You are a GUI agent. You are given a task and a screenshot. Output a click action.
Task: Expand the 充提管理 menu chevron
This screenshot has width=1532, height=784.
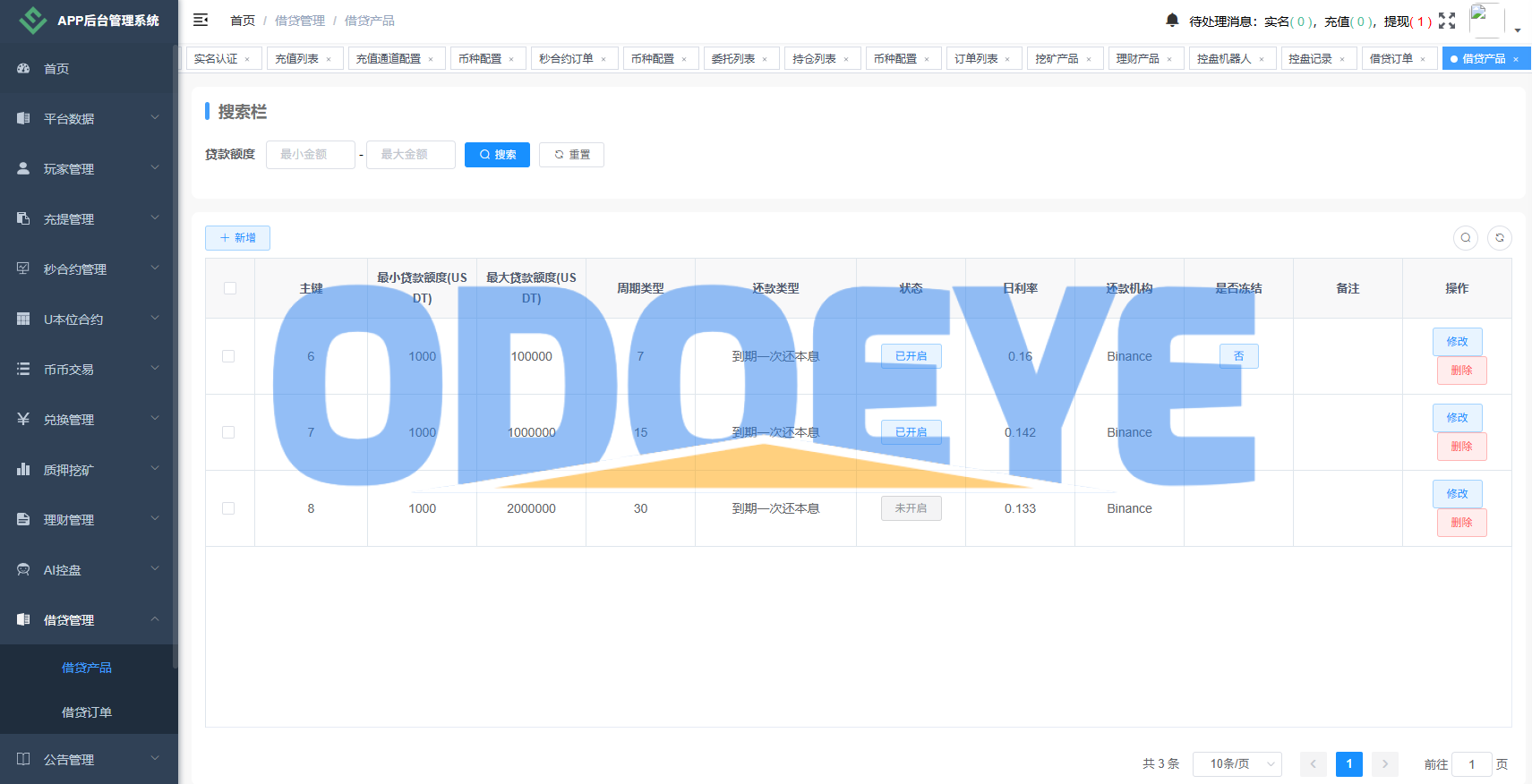coord(155,217)
